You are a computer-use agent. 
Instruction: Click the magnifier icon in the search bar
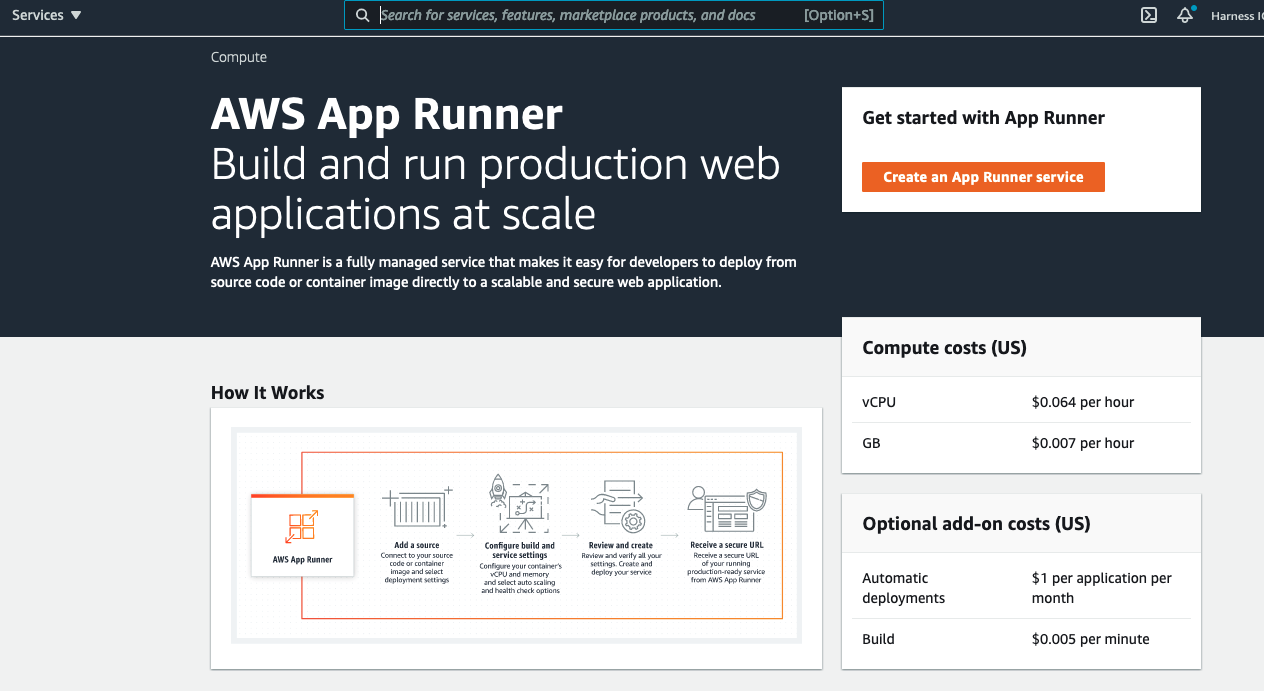point(363,15)
